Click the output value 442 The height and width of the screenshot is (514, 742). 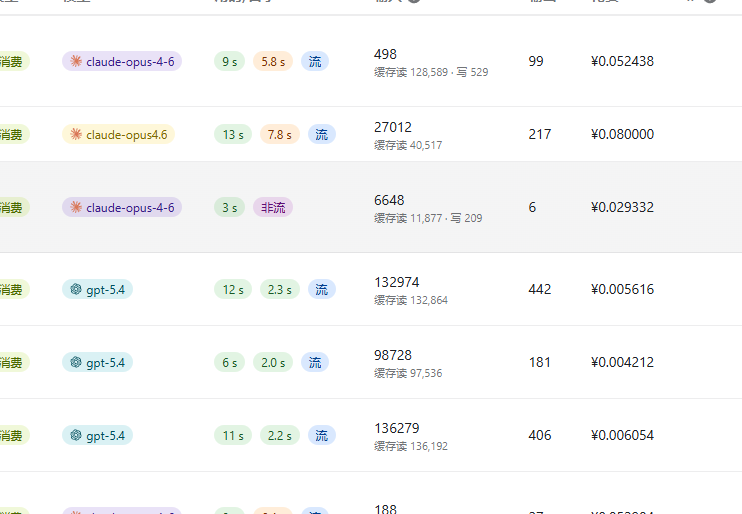[539, 289]
